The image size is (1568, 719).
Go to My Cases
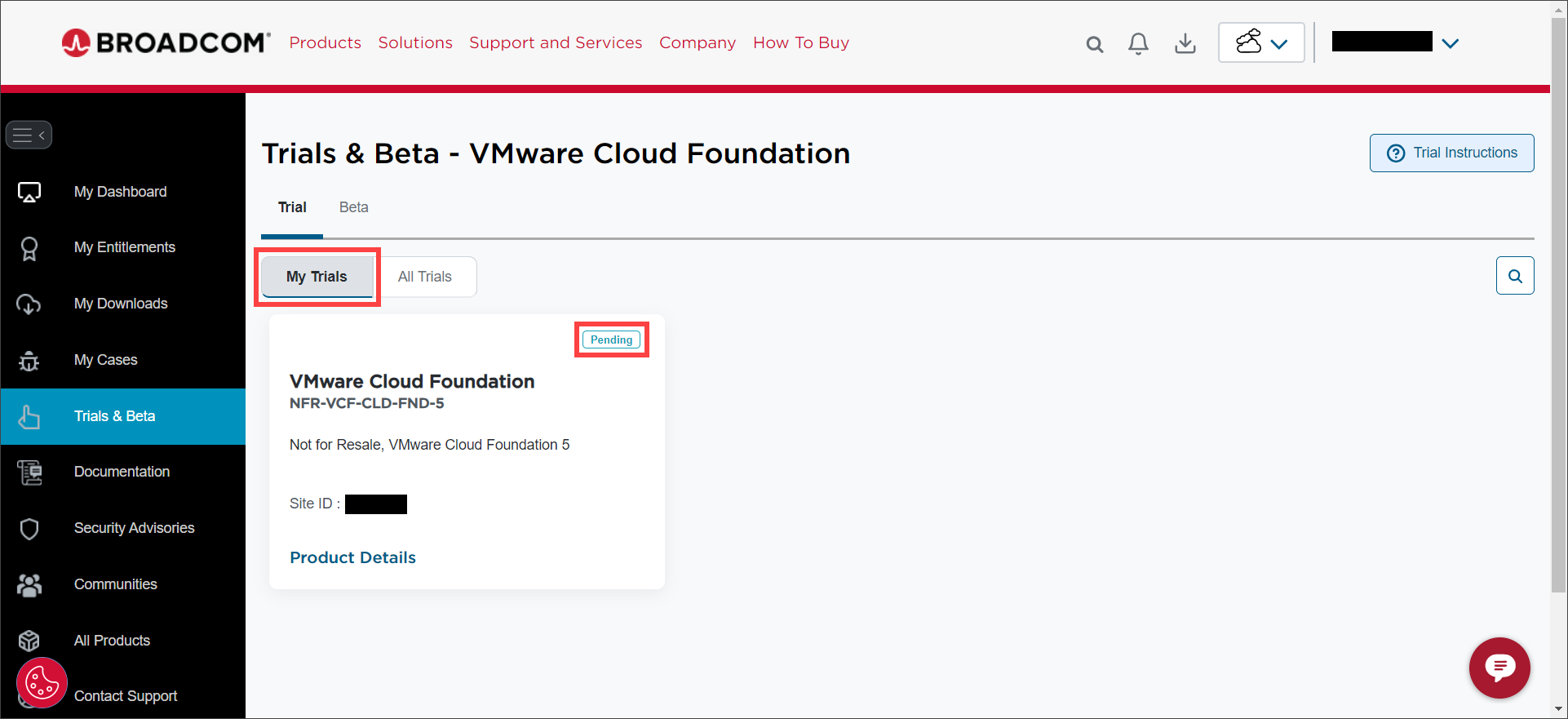click(x=105, y=360)
